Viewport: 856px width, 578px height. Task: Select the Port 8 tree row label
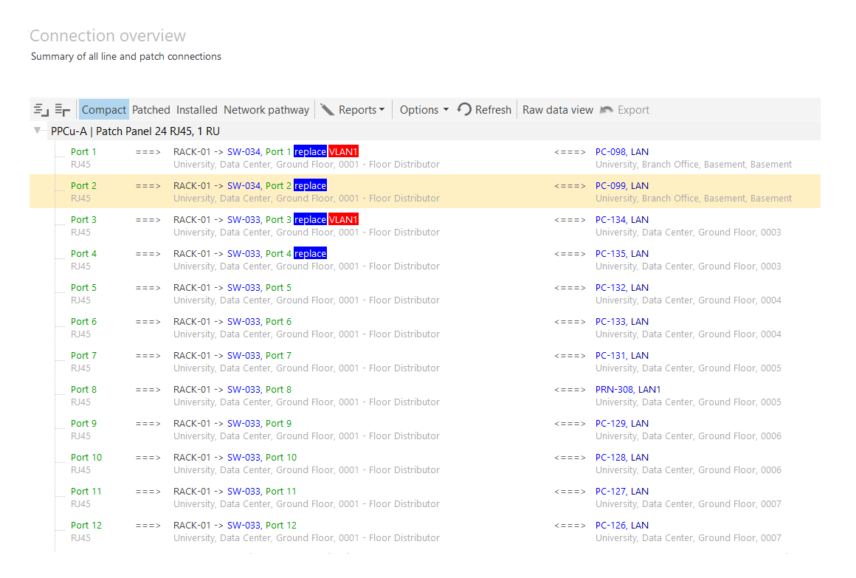tap(83, 389)
